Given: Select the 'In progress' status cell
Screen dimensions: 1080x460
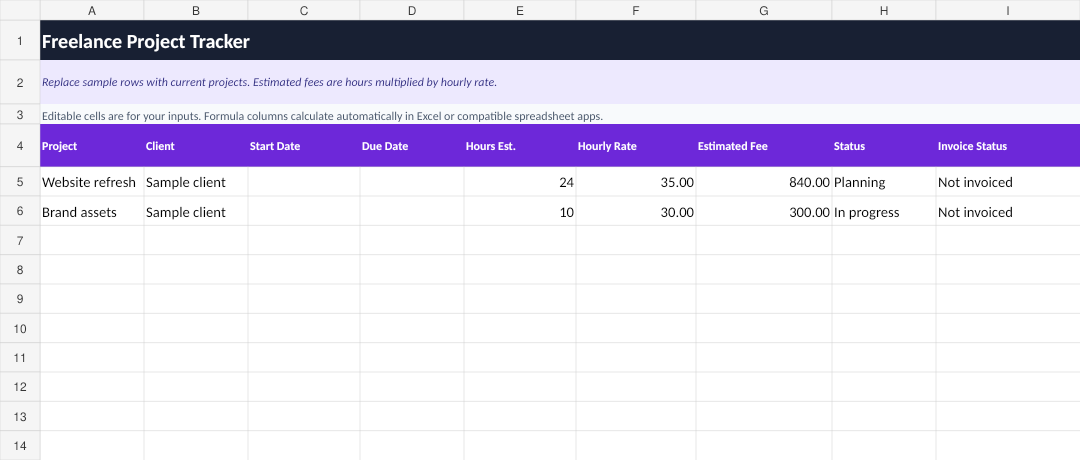Looking at the screenshot, I should [884, 211].
